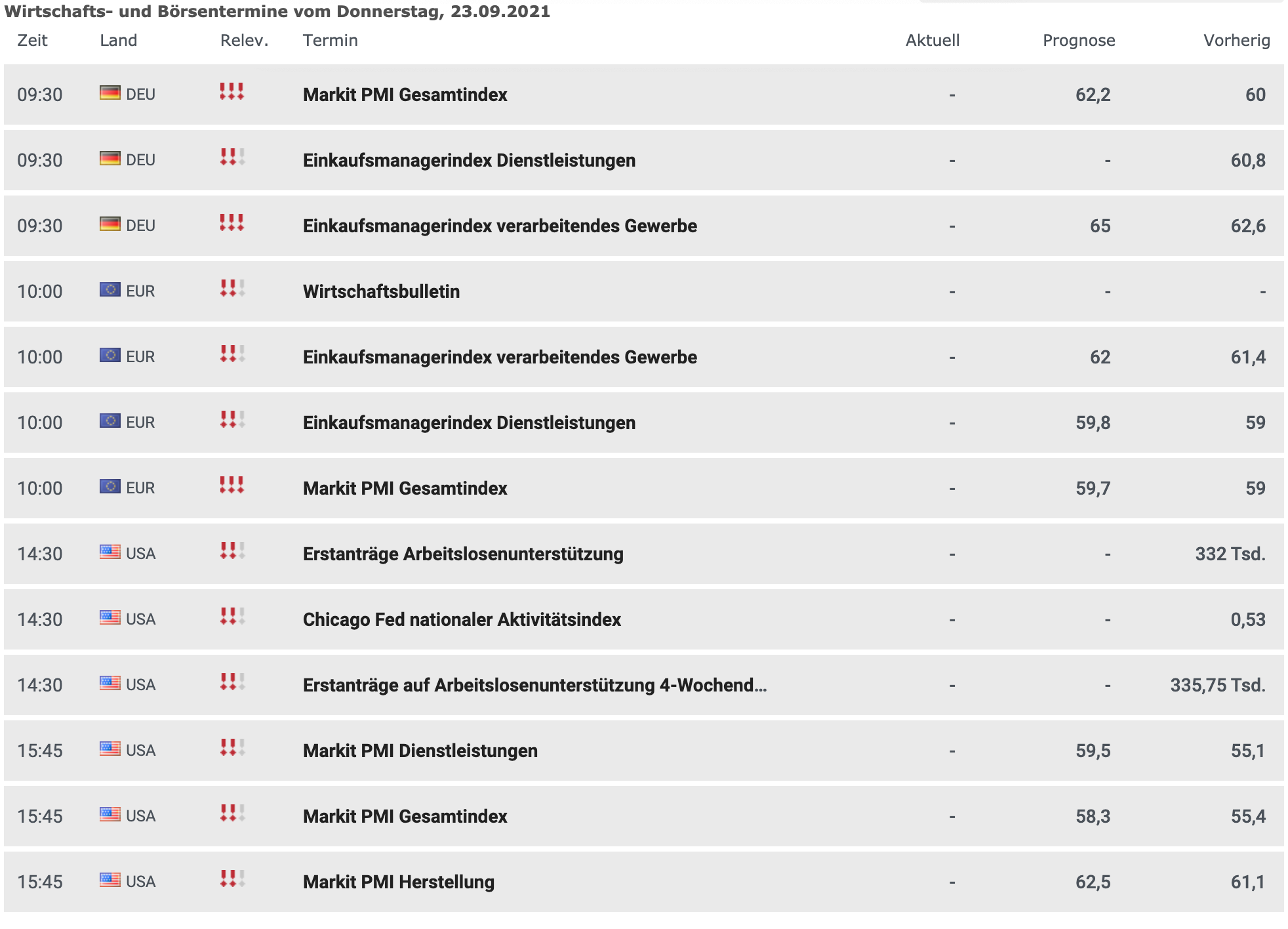This screenshot has width=1288, height=929.
Task: Click relevance marks of Chicago Fed row
Action: [x=232, y=616]
